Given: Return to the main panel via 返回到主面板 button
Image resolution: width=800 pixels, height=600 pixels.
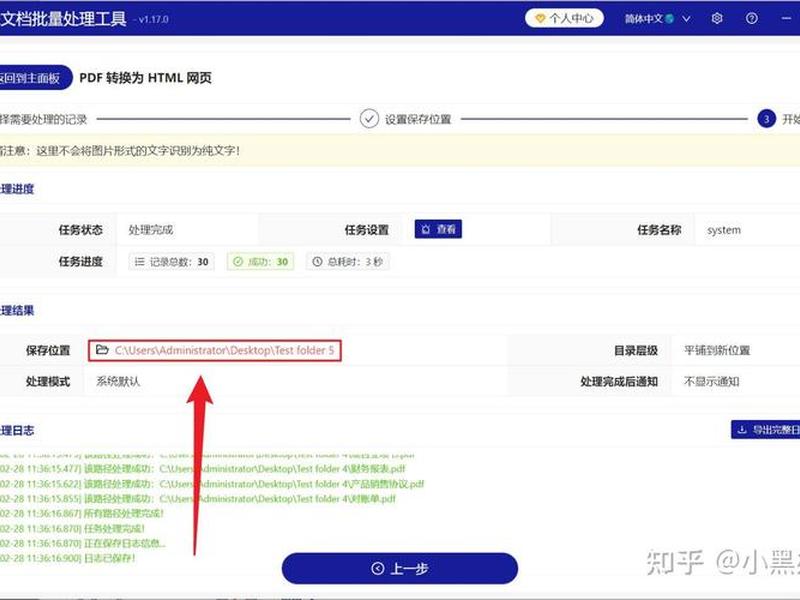Looking at the screenshot, I should 35,78.
